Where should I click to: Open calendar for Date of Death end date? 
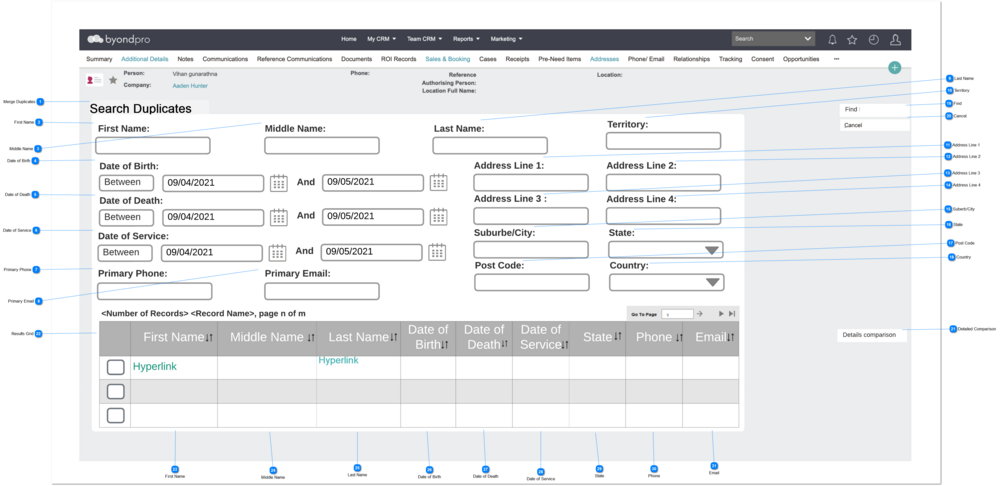click(438, 216)
